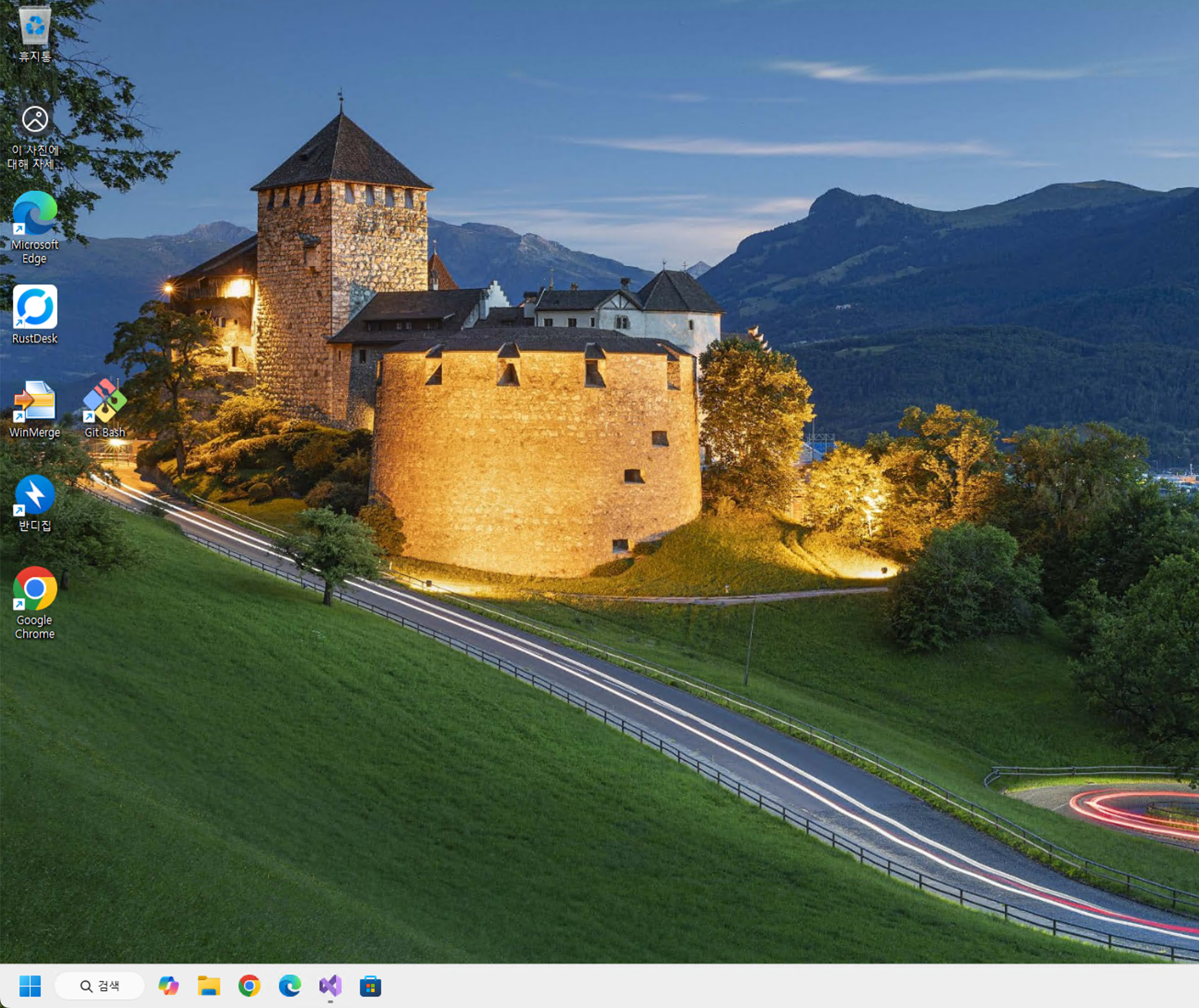Launch Chrome from the taskbar
Image resolution: width=1199 pixels, height=1008 pixels.
point(249,985)
